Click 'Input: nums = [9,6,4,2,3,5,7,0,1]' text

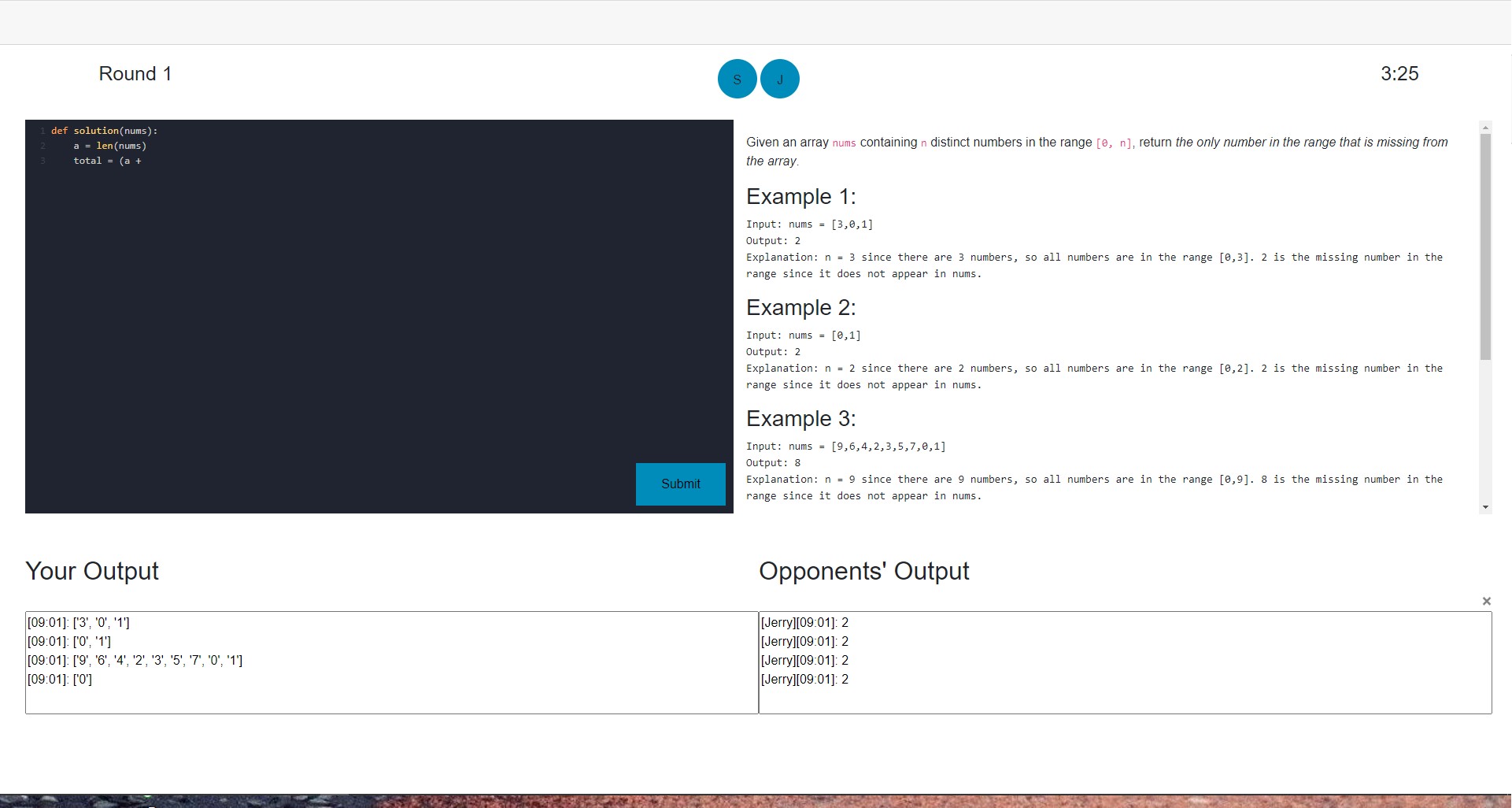point(845,447)
